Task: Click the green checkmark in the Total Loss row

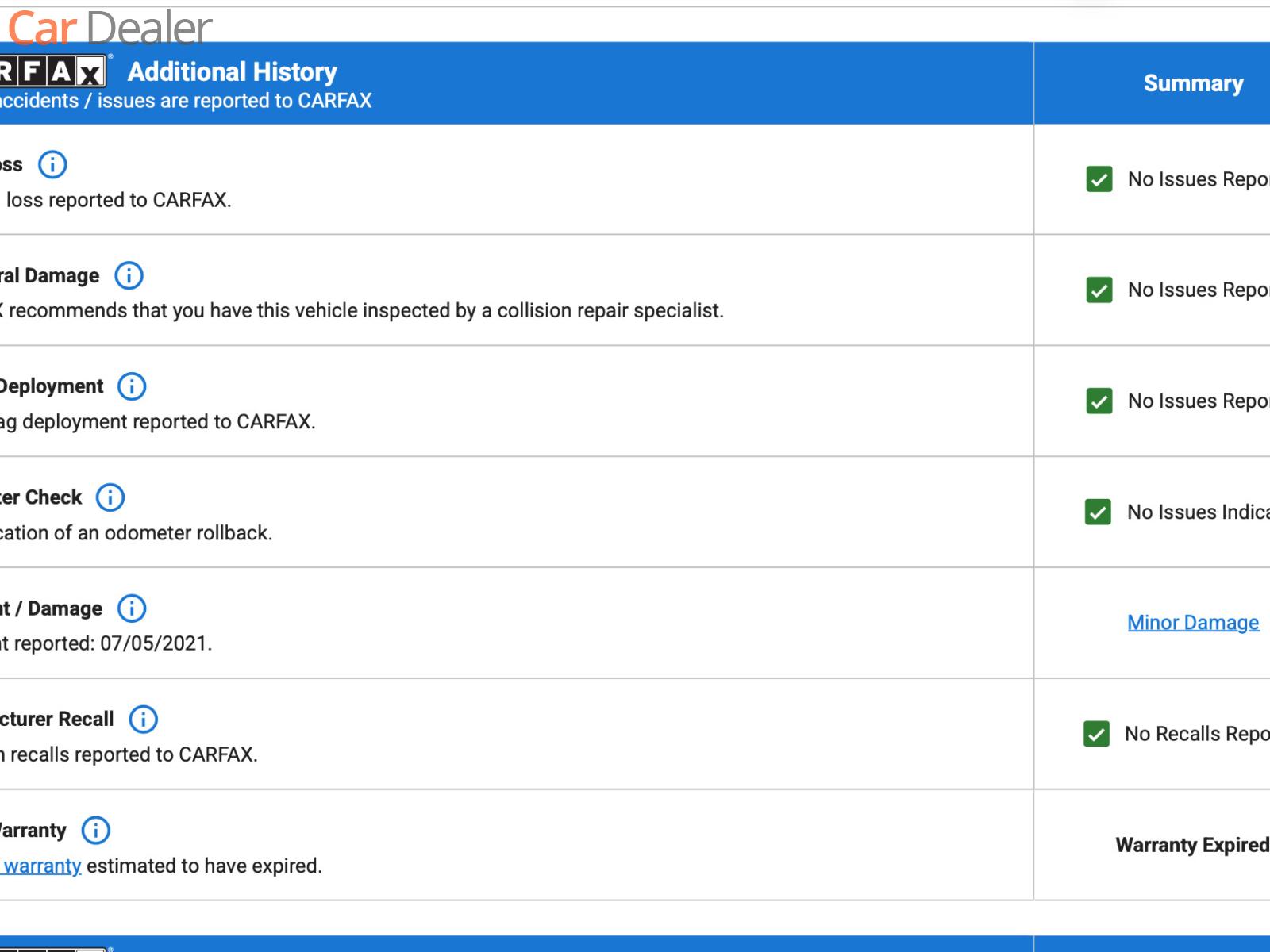Action: pyautogui.click(x=1099, y=179)
